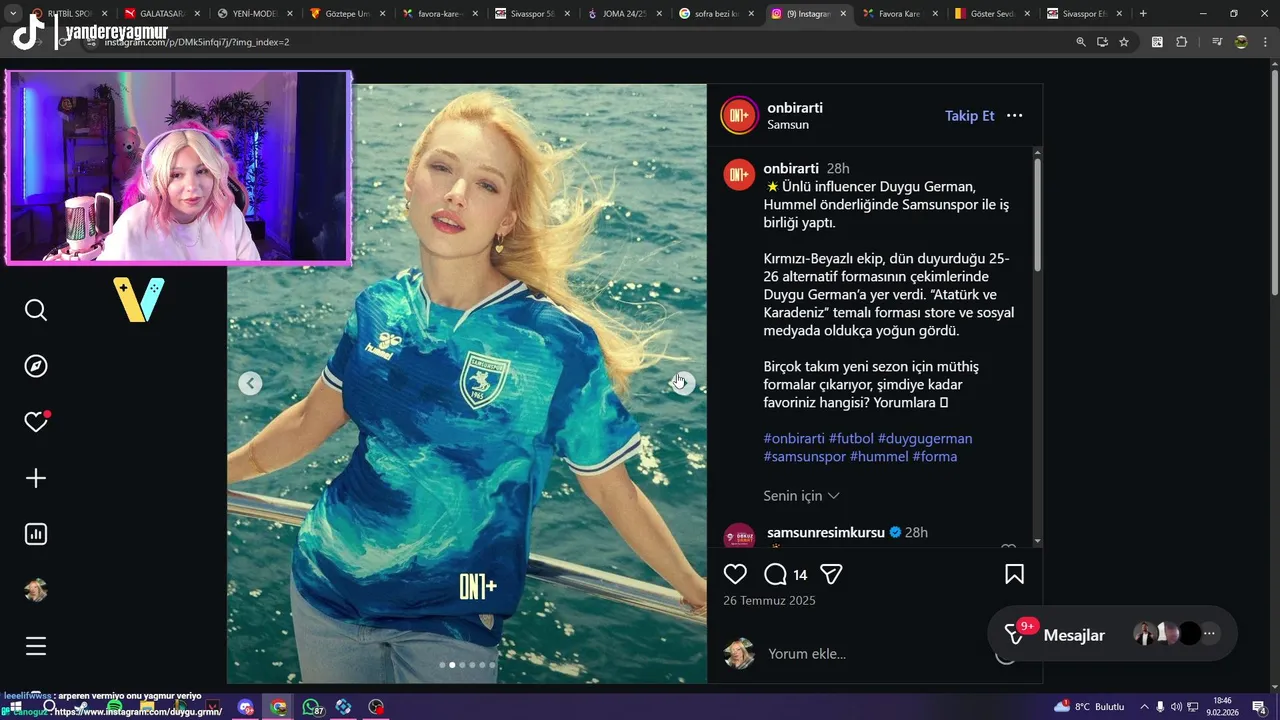
Task: Open media controls icon in toolbar
Action: 1217,42
